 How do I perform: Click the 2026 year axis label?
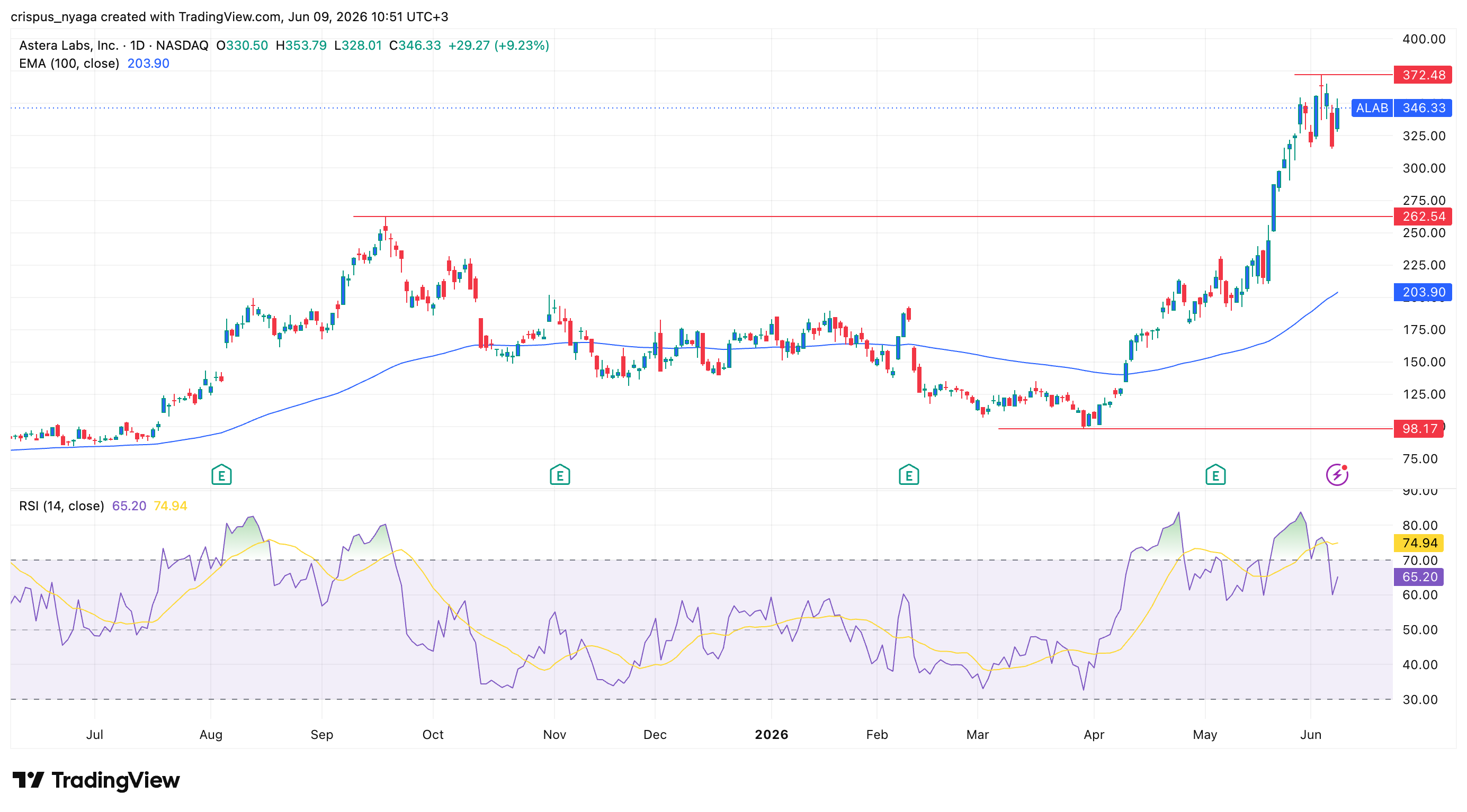771,735
